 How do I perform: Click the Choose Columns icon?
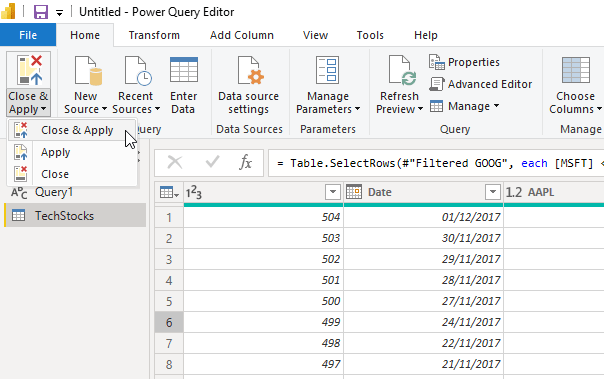point(575,70)
